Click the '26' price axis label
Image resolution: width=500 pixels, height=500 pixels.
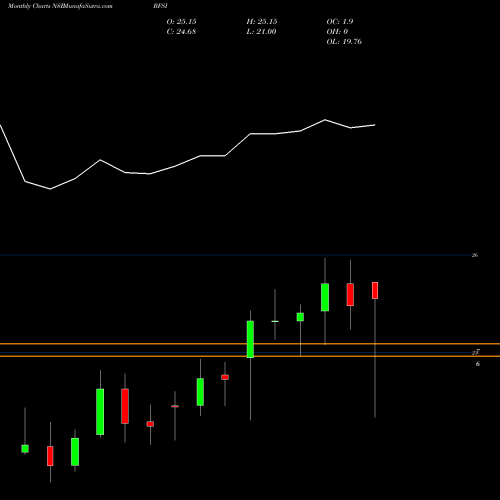pyautogui.click(x=475, y=255)
